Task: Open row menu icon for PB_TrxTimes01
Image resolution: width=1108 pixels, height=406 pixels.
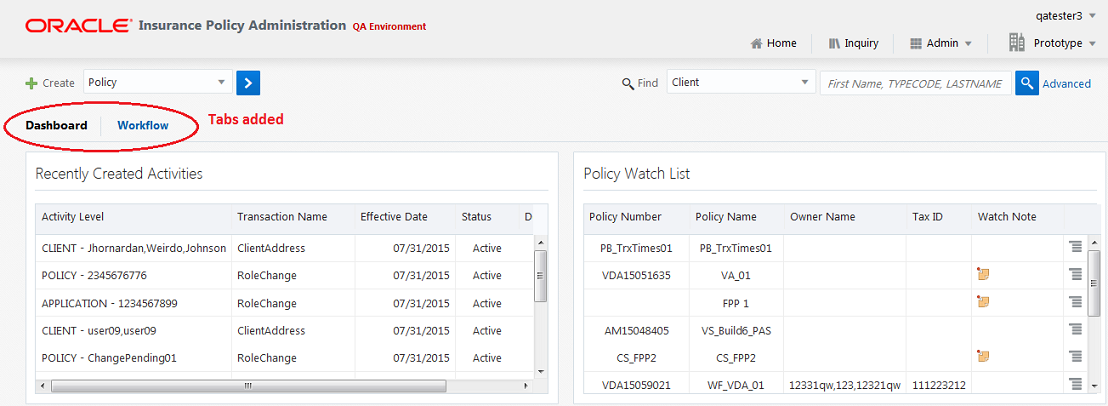Action: pos(1075,246)
